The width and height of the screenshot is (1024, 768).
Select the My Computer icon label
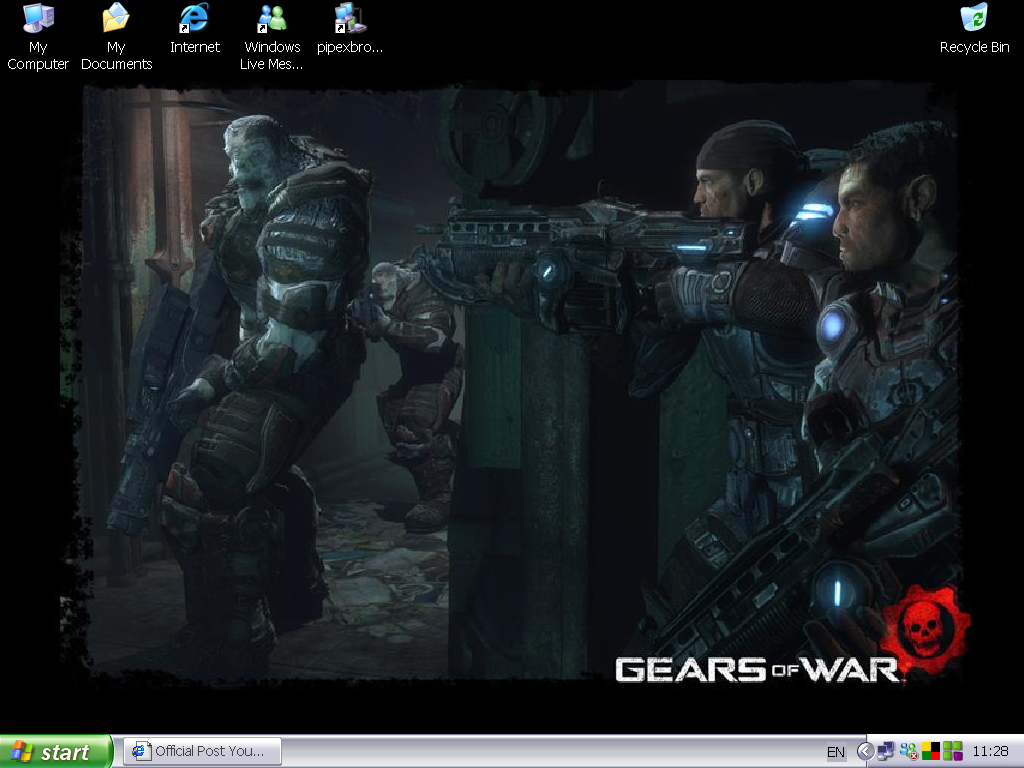click(x=37, y=56)
